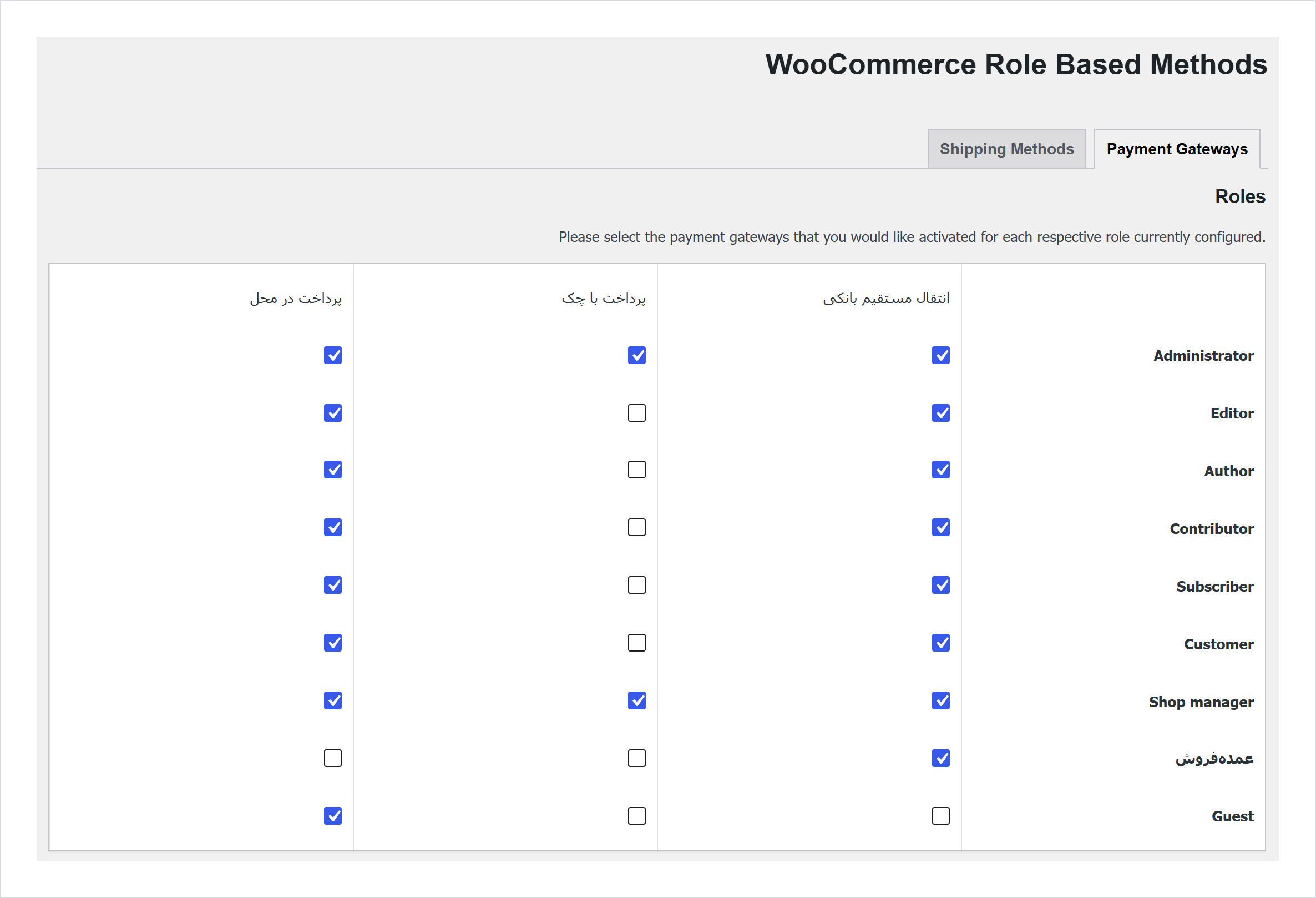Viewport: 1316px width, 898px height.
Task: Select the Payment Gateways tab
Action: [x=1177, y=149]
